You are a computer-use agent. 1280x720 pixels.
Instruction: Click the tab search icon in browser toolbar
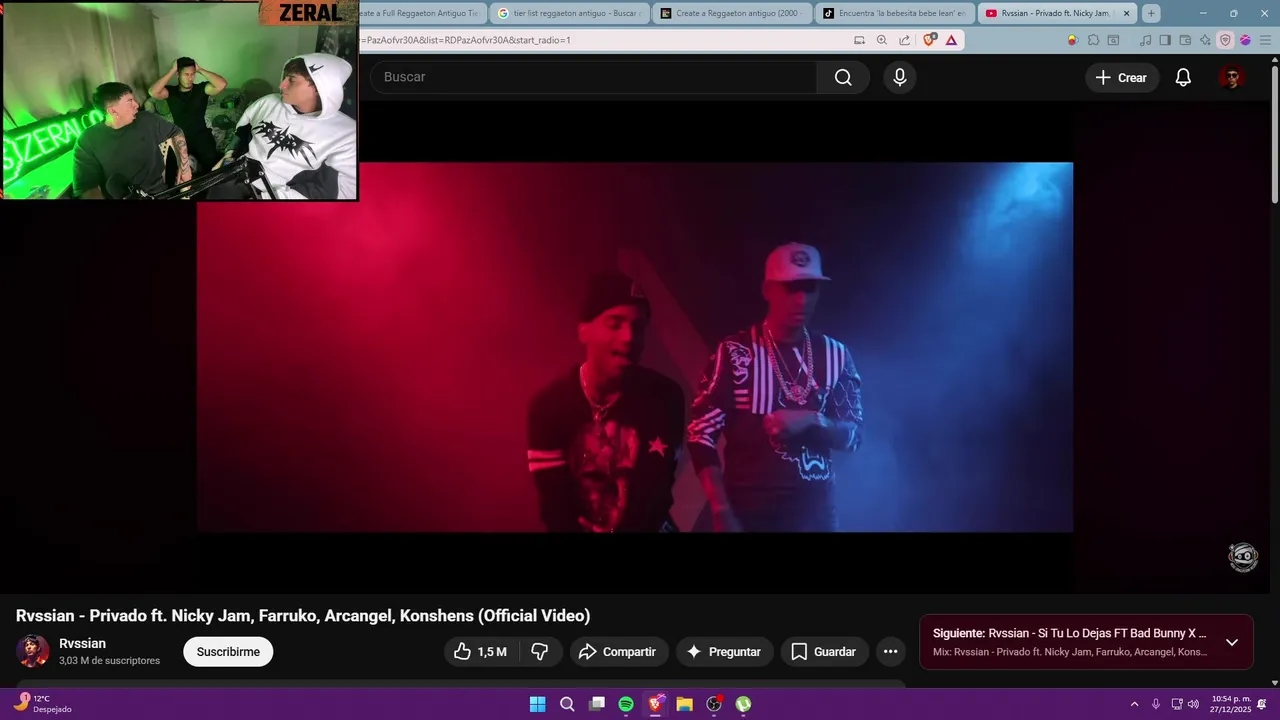(x=1113, y=40)
